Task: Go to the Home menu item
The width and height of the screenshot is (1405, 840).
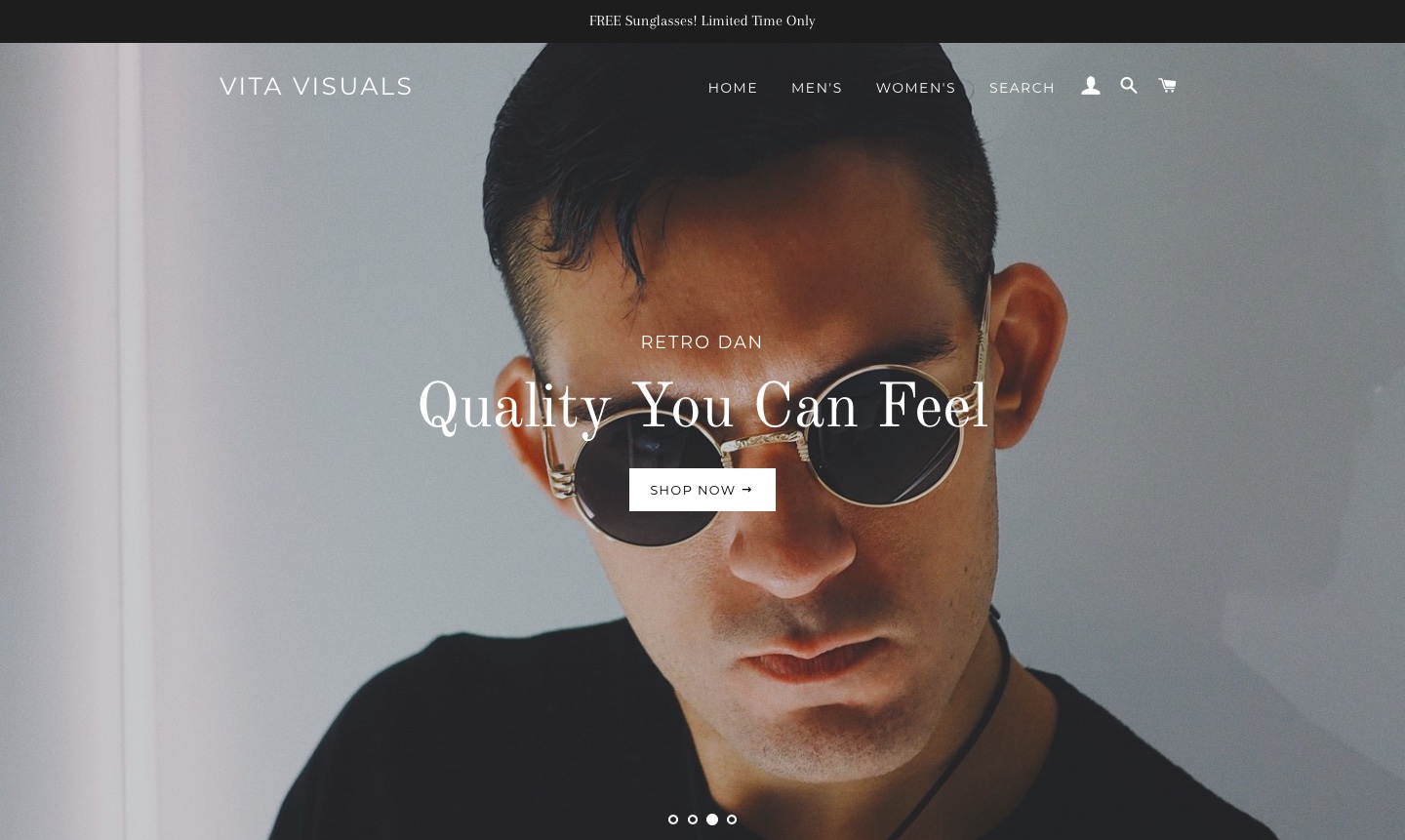Action: click(733, 88)
